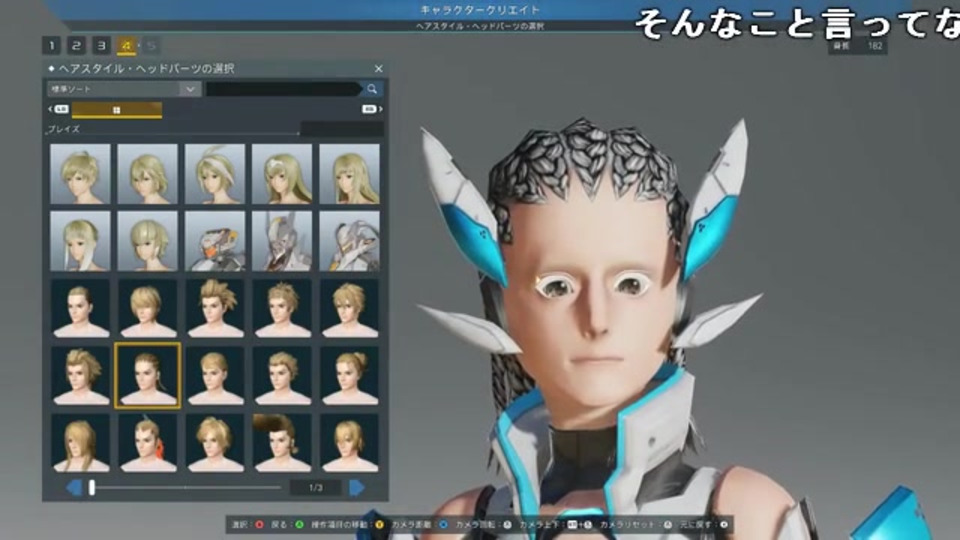Viewport: 960px width, 540px height.
Task: Choose the big pompadour hairstyle thumbnail
Action: [x=282, y=443]
